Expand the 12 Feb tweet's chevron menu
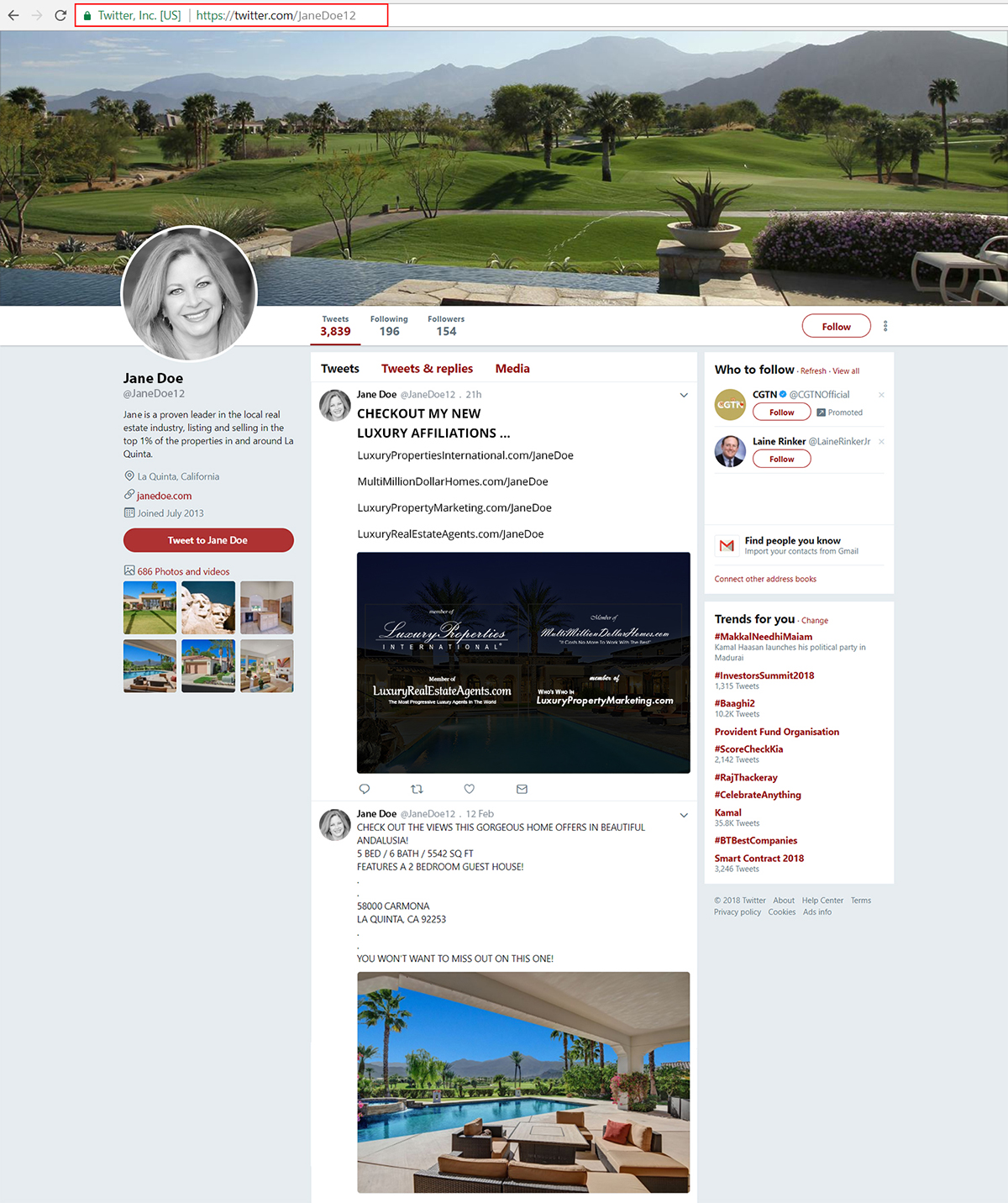The height and width of the screenshot is (1203, 1008). 684,815
